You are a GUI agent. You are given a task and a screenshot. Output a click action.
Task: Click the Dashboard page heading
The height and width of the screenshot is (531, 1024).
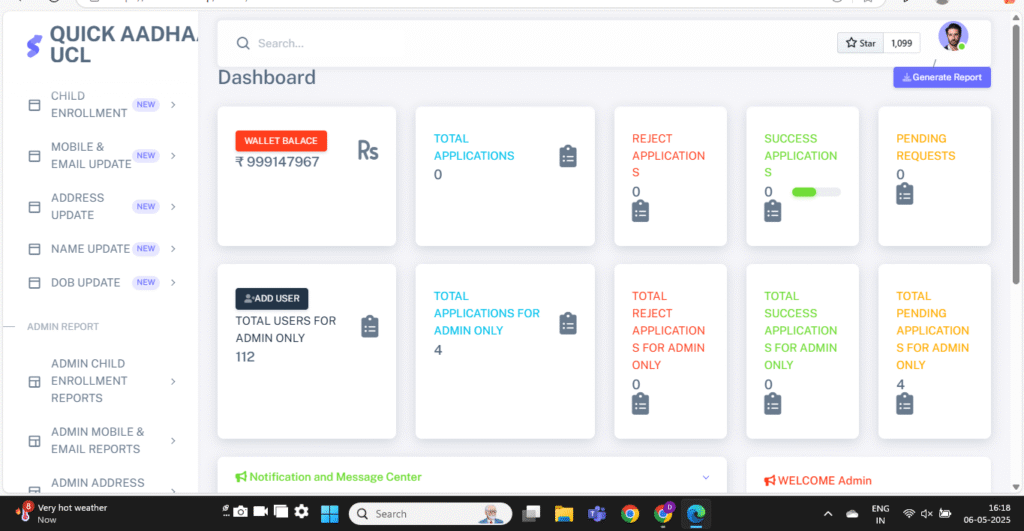pos(266,78)
